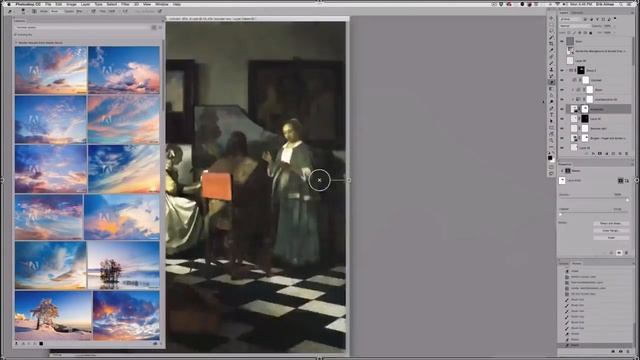Click the mask Density slider handle
The width and height of the screenshot is (640, 360).
[627, 200]
